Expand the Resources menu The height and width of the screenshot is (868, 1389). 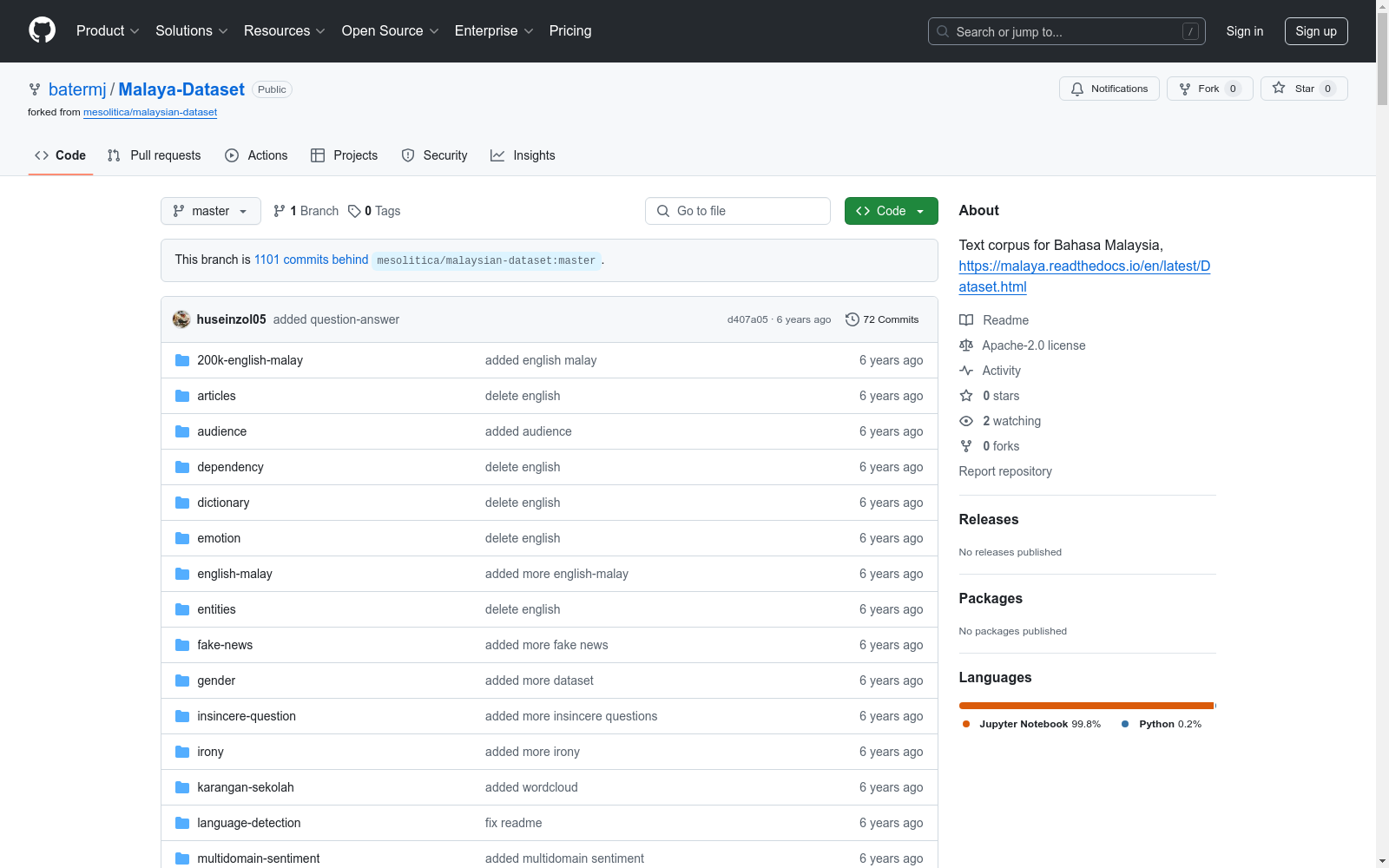[x=285, y=30]
